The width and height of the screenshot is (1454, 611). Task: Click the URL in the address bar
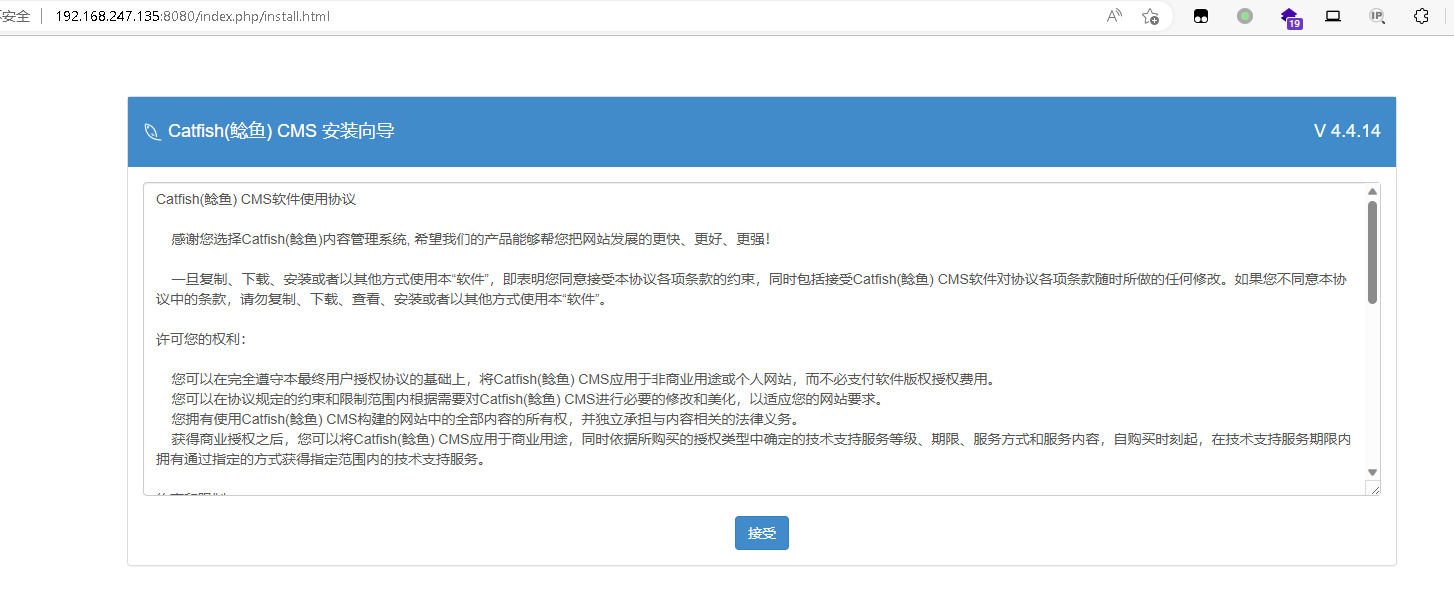[192, 16]
